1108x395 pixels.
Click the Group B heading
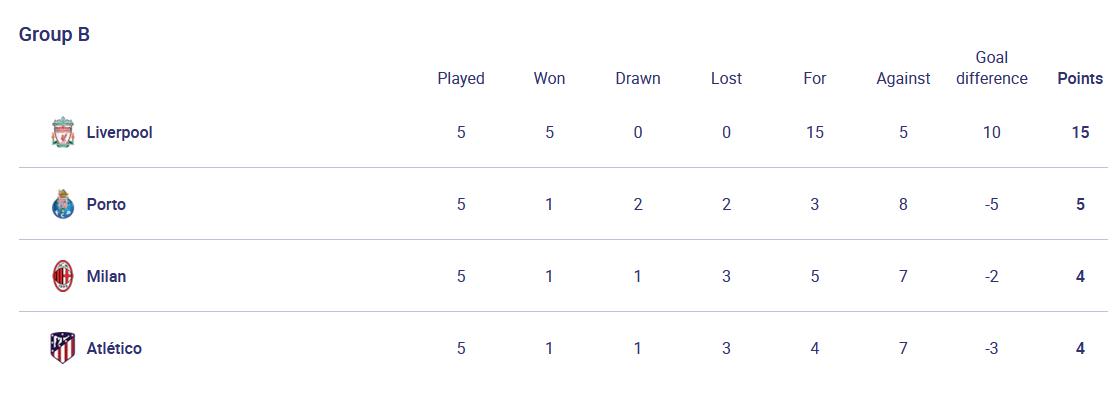click(54, 35)
